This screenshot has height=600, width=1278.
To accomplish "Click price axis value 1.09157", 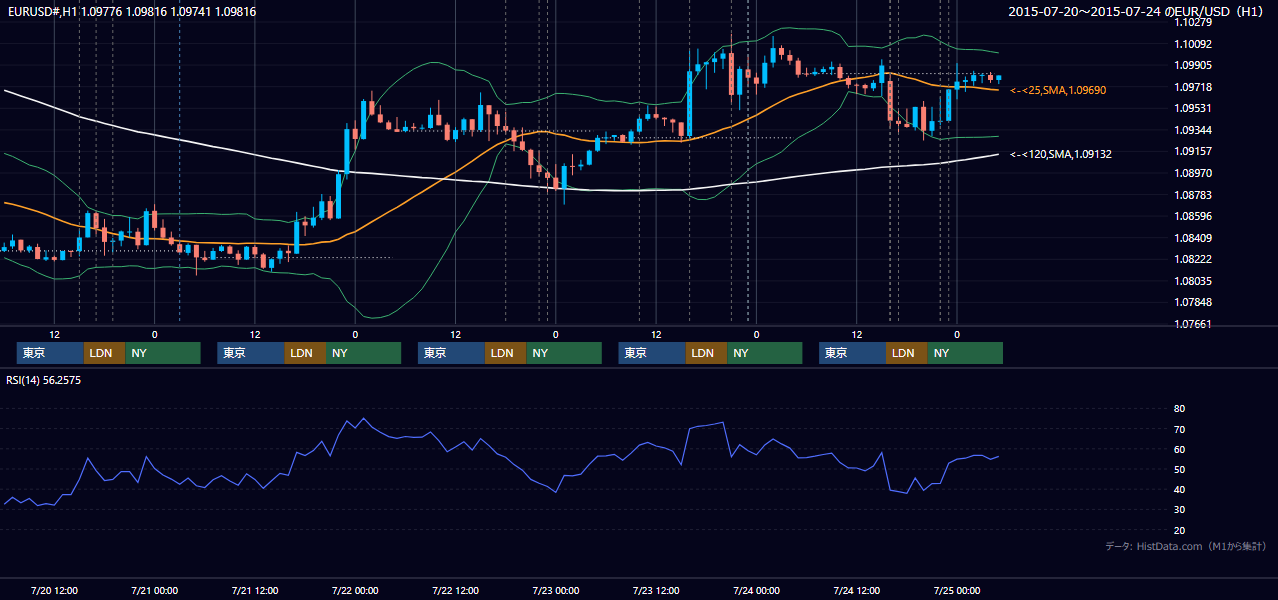I will (x=1194, y=151).
